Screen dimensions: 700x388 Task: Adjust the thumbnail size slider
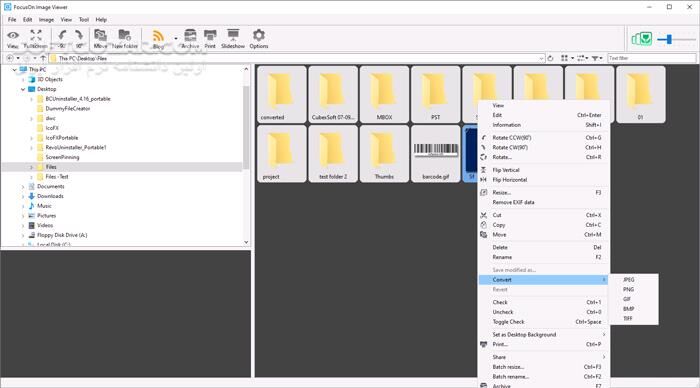click(668, 39)
